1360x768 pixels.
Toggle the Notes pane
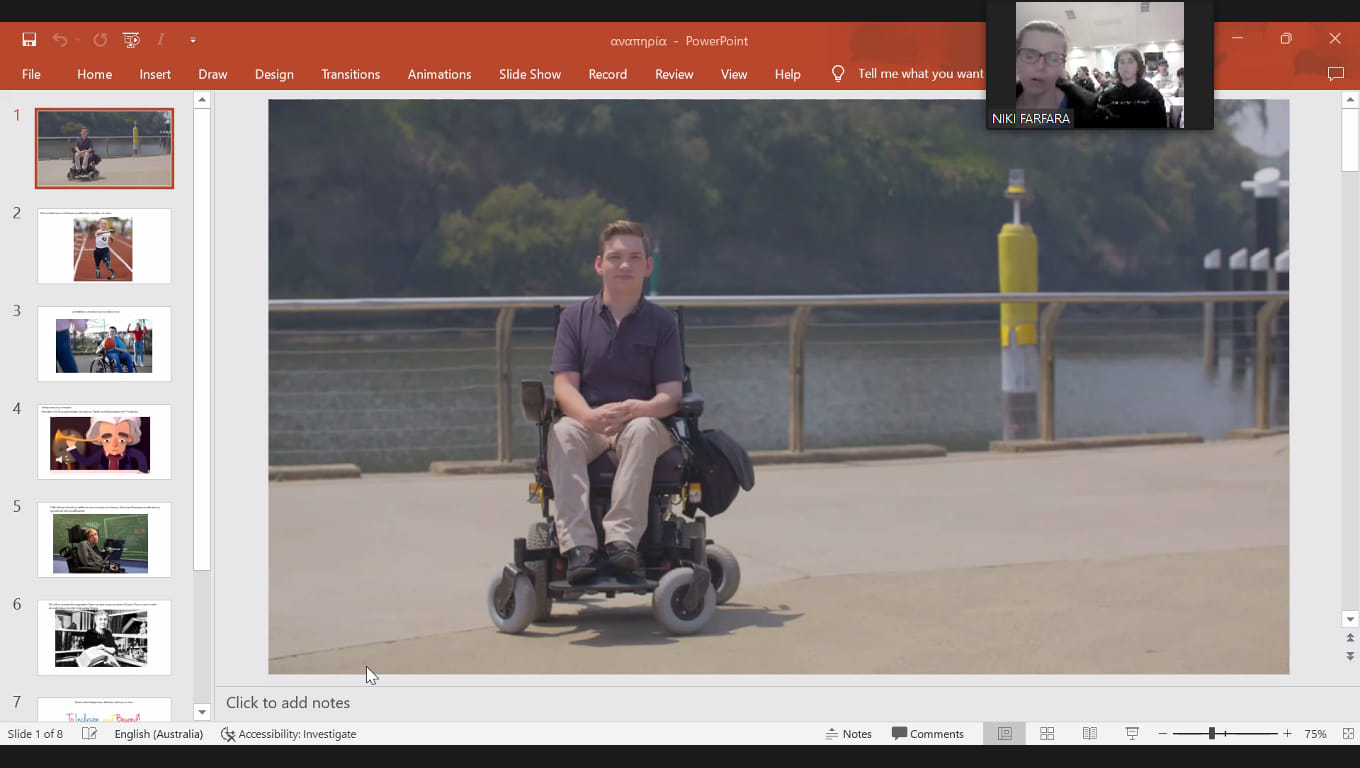point(848,734)
